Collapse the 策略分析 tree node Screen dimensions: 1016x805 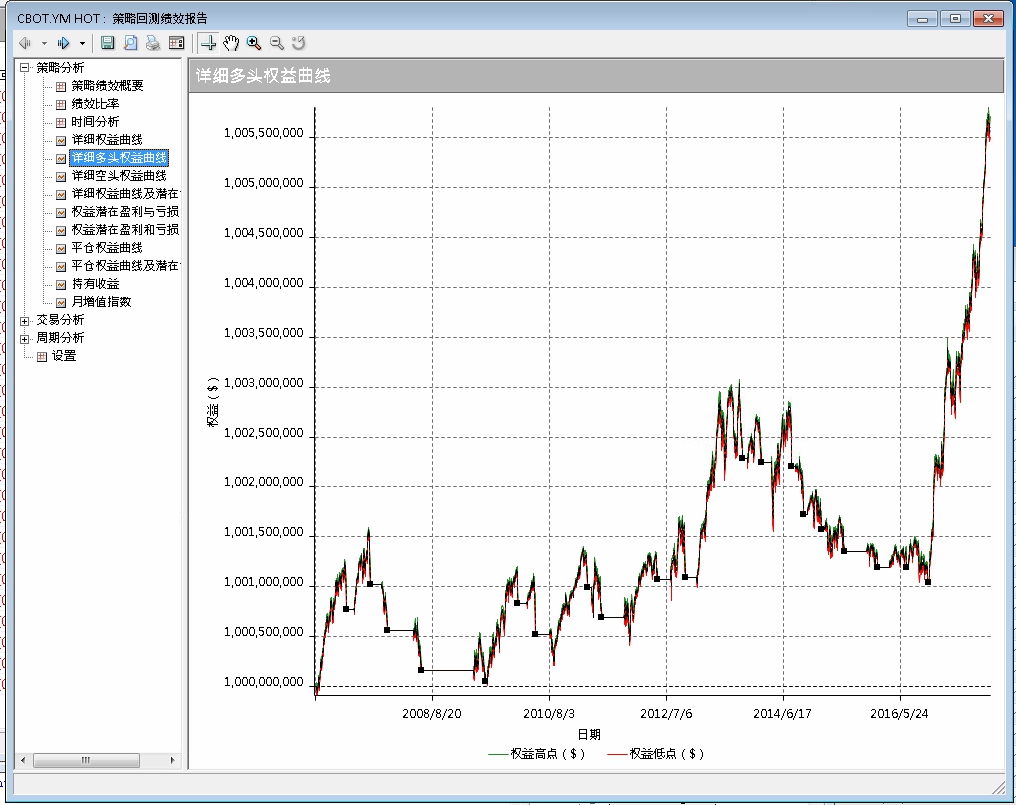[x=24, y=68]
